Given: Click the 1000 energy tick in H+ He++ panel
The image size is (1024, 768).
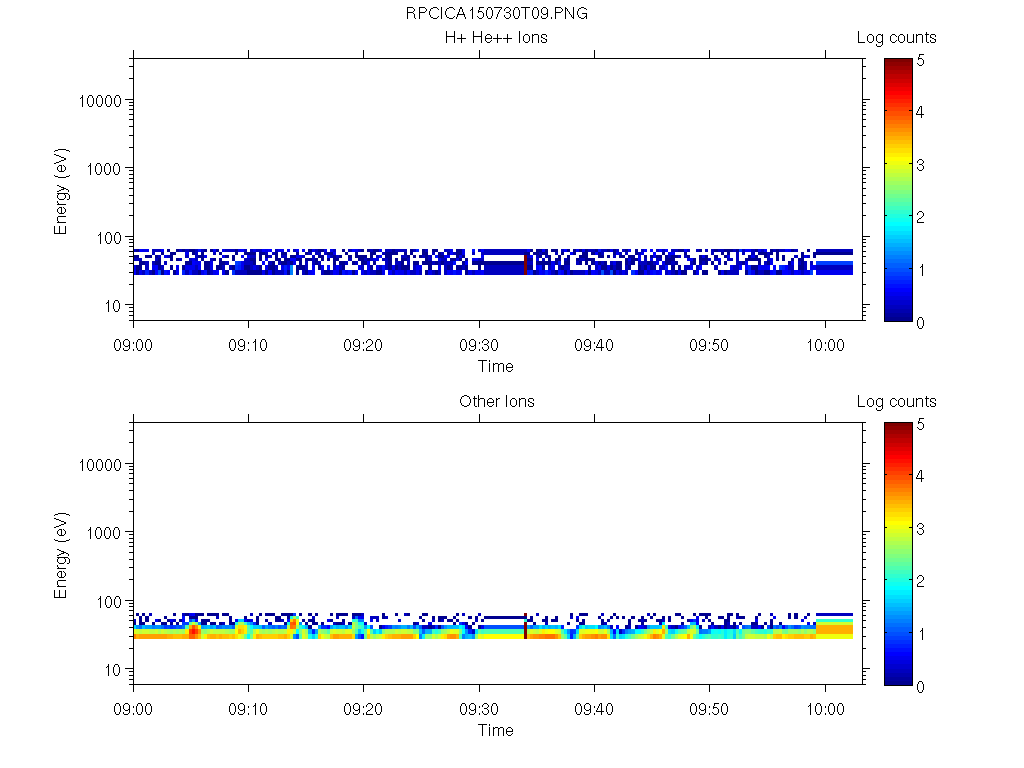Looking at the screenshot, I should tap(104, 169).
